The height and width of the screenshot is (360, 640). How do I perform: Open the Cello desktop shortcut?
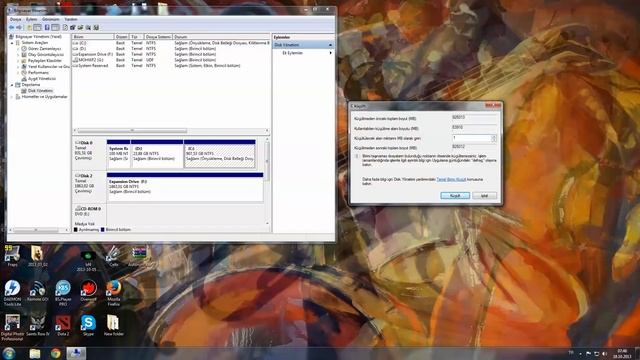pyautogui.click(x=113, y=256)
